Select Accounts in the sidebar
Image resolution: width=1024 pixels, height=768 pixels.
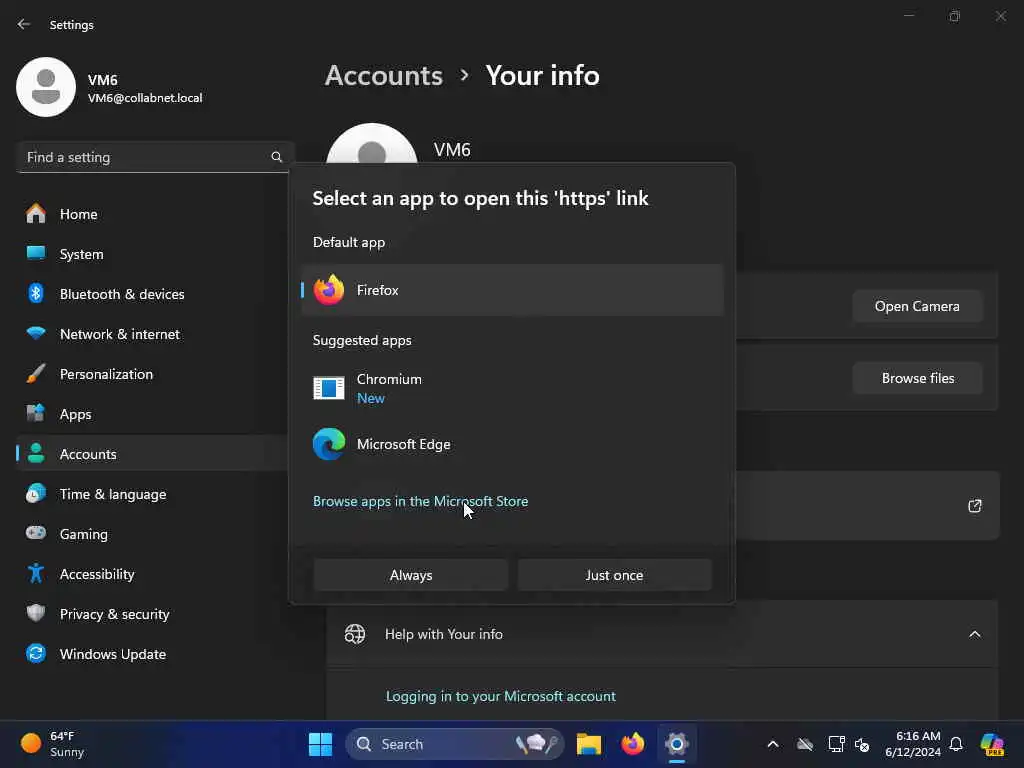point(152,454)
